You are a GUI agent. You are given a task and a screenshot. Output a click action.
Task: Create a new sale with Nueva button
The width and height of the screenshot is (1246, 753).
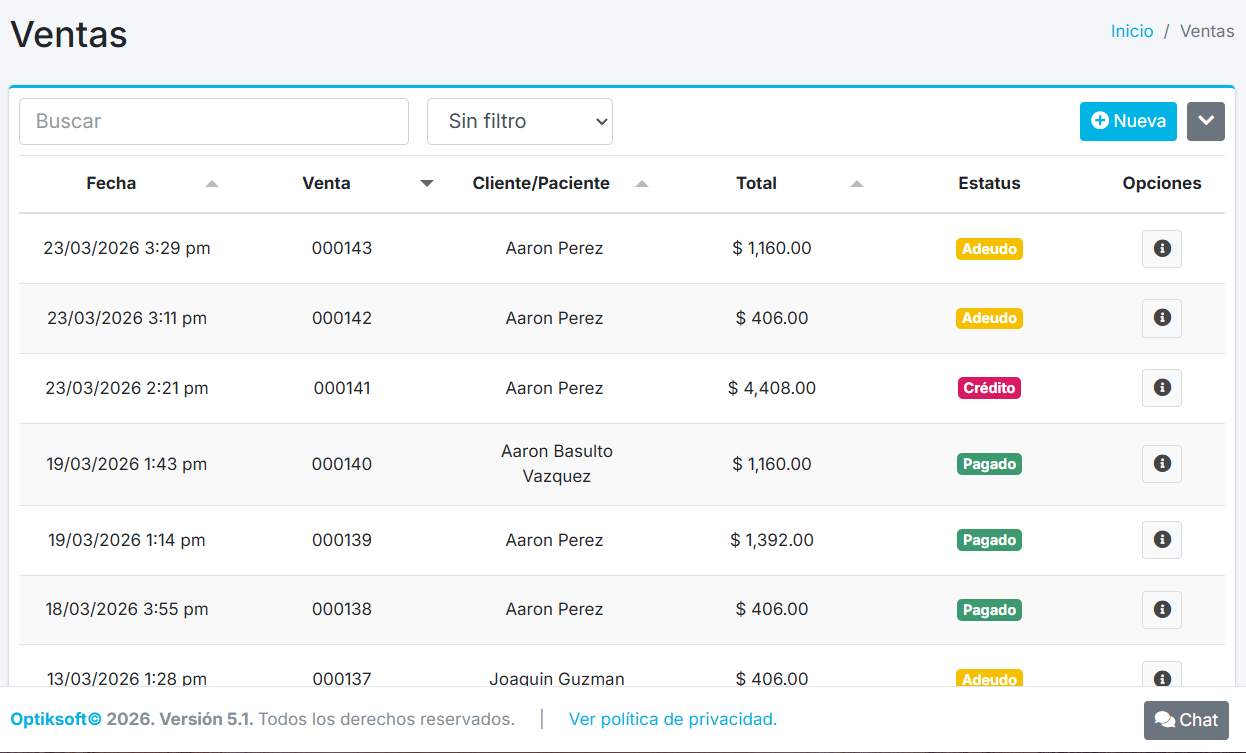[x=1127, y=121]
